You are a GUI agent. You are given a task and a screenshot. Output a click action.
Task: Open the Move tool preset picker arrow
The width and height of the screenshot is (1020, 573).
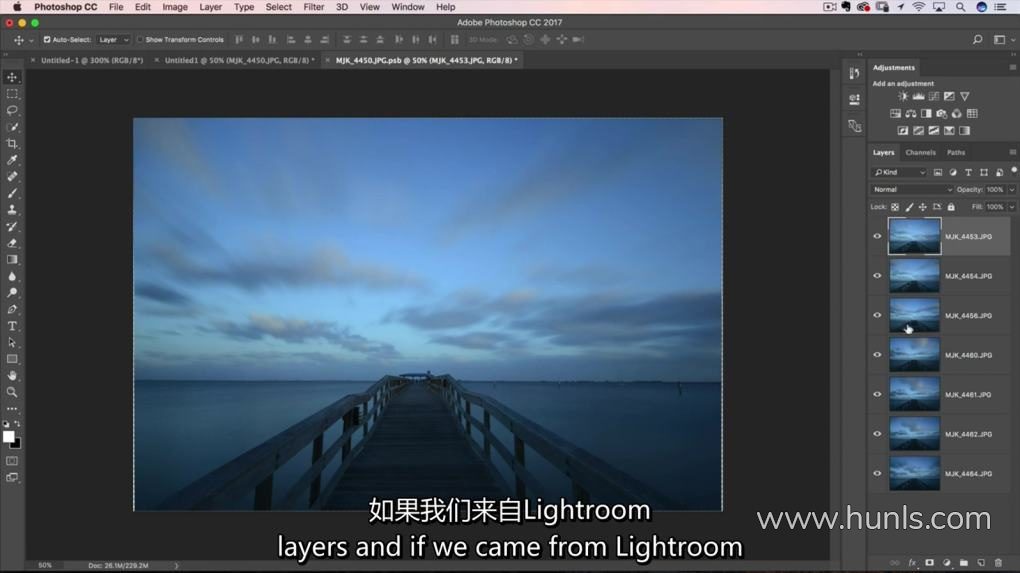(x=31, y=40)
